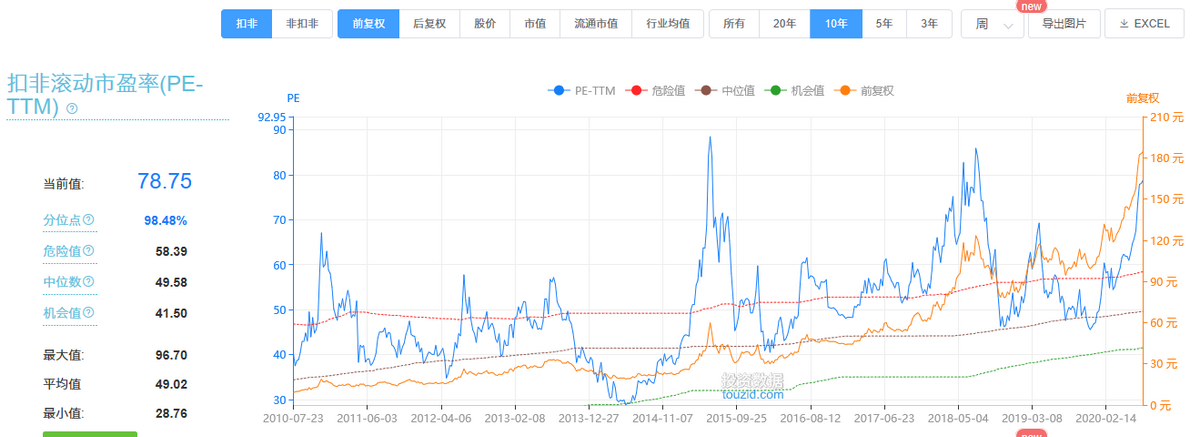Click x-axis date 2012-04-06
This screenshot has height=437, width=1200.
point(441,420)
